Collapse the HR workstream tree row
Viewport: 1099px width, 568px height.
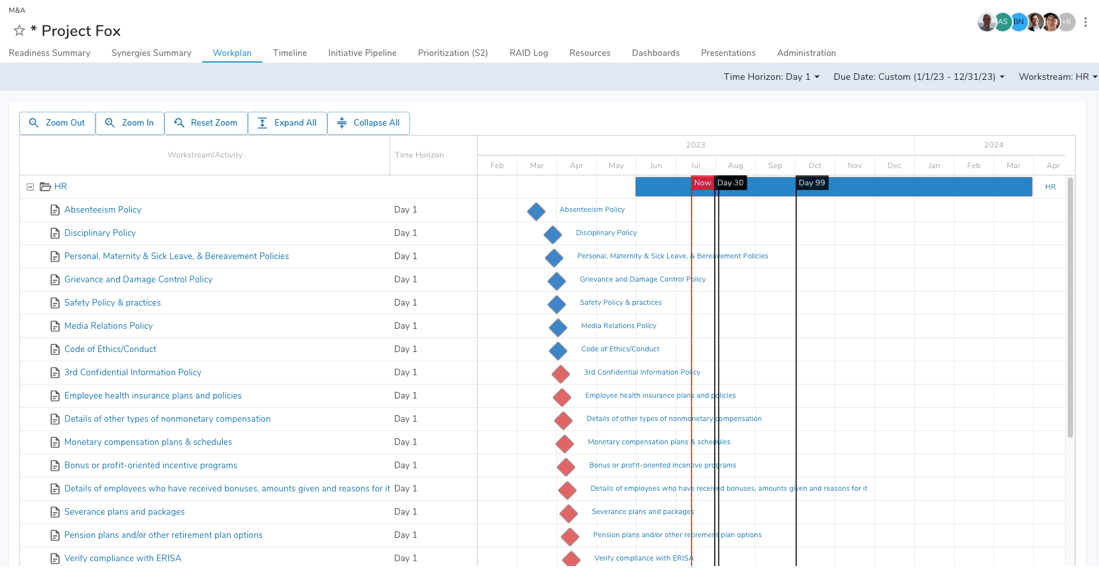click(30, 187)
